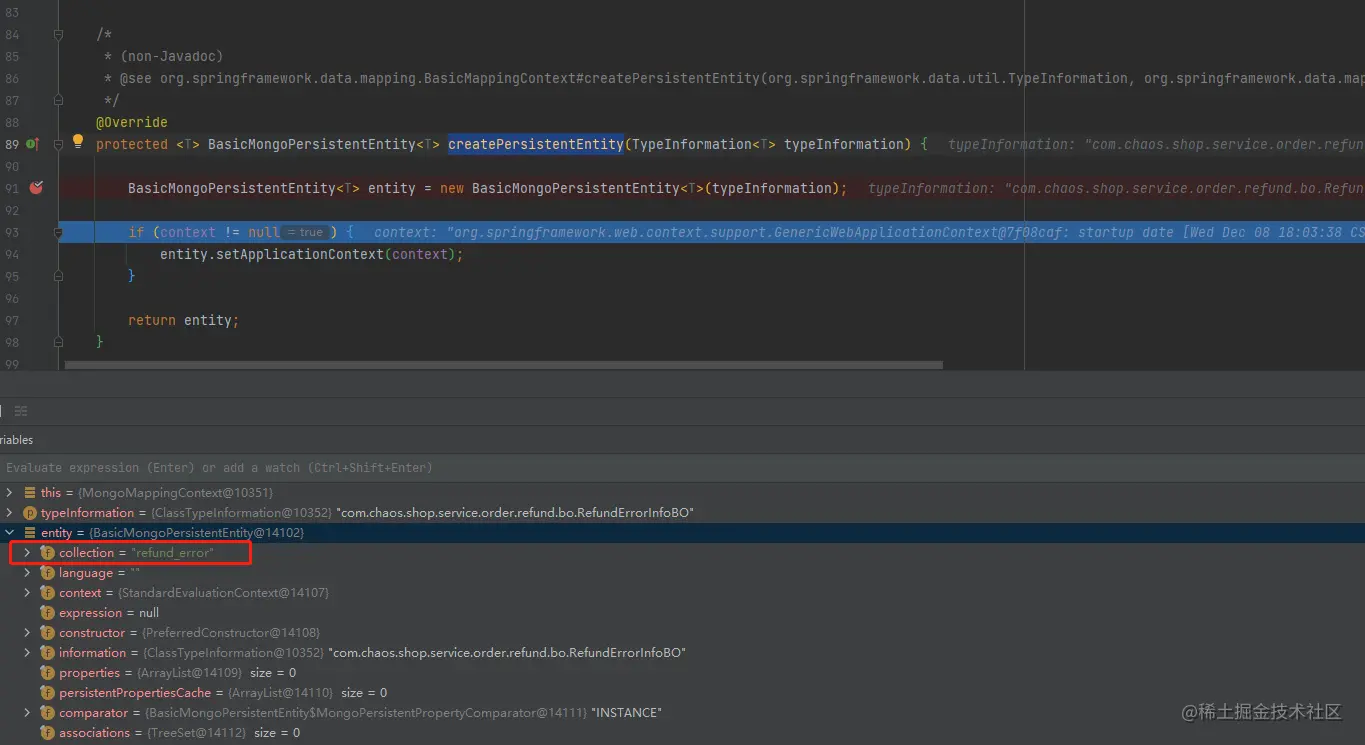
Task: Click the field icon next to comparator
Action: pyautogui.click(x=47, y=713)
